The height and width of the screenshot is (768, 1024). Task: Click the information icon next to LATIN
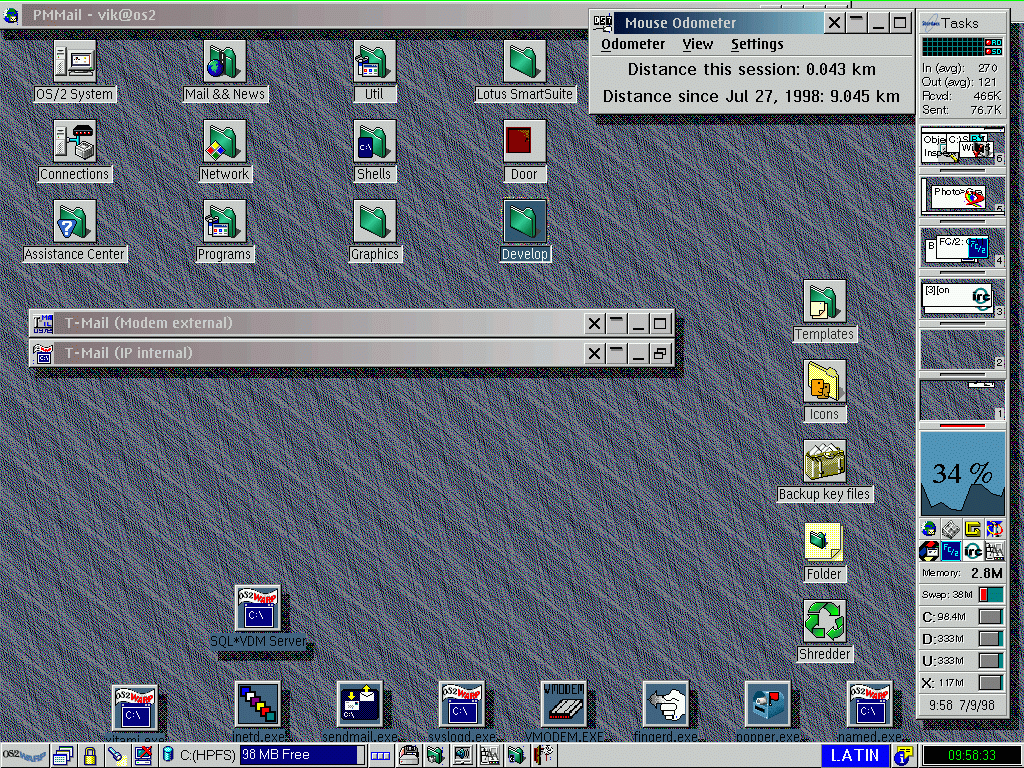pyautogui.click(x=903, y=756)
